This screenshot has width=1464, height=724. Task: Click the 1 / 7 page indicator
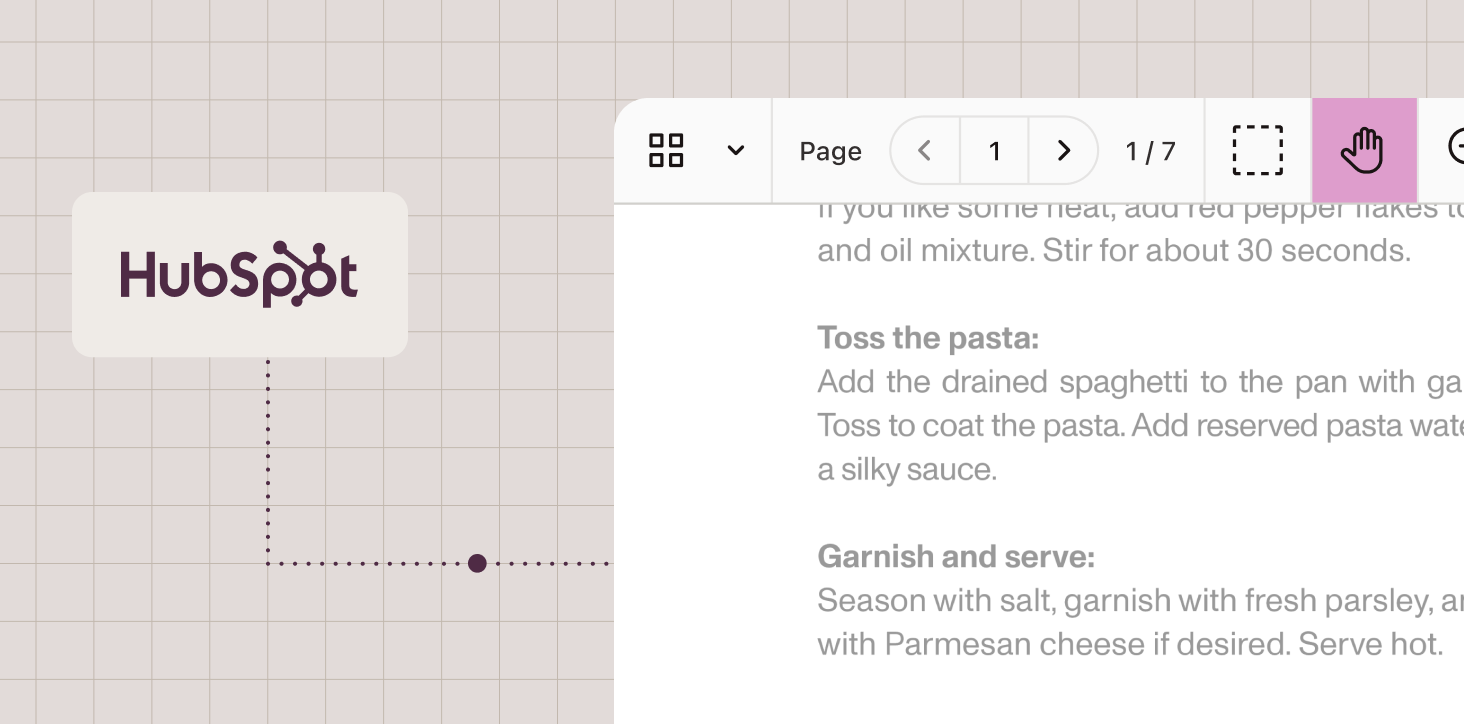(x=1150, y=150)
